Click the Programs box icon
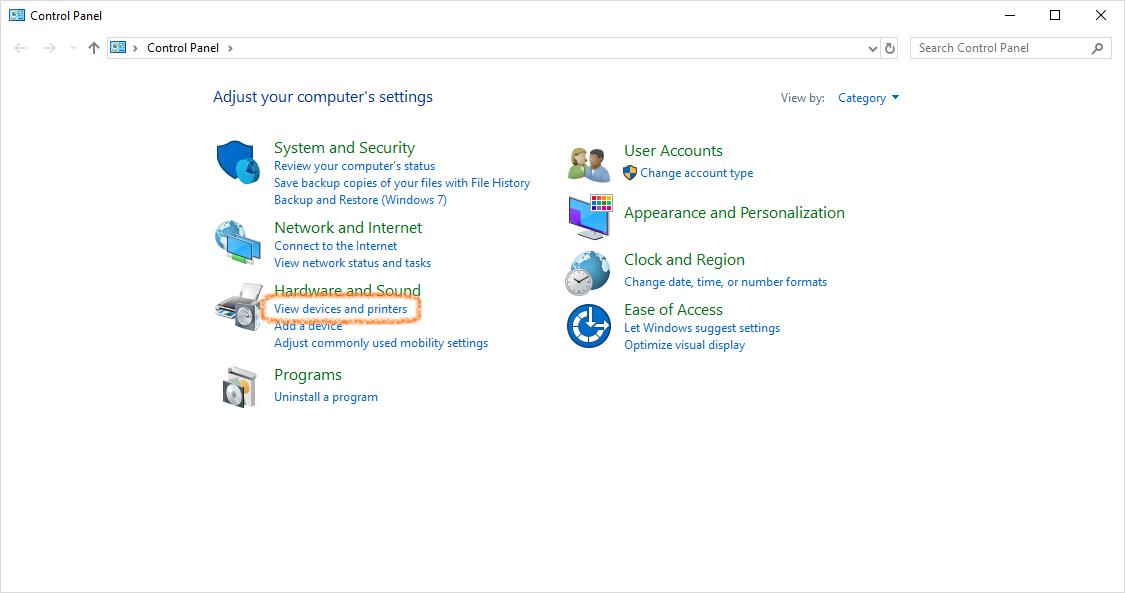Viewport: 1125px width, 593px height. pos(238,388)
